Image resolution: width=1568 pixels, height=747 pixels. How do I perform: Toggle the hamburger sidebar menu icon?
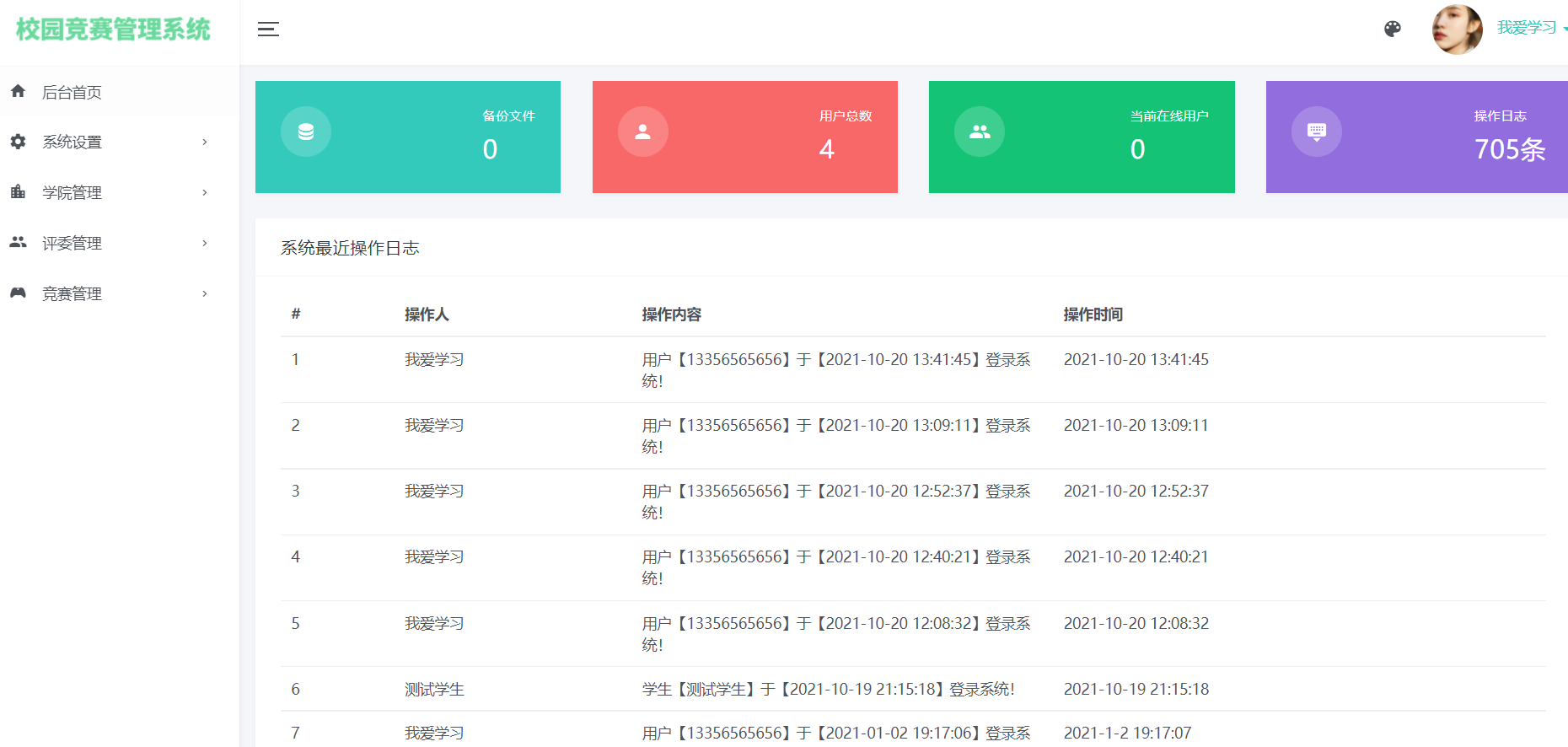pos(268,30)
